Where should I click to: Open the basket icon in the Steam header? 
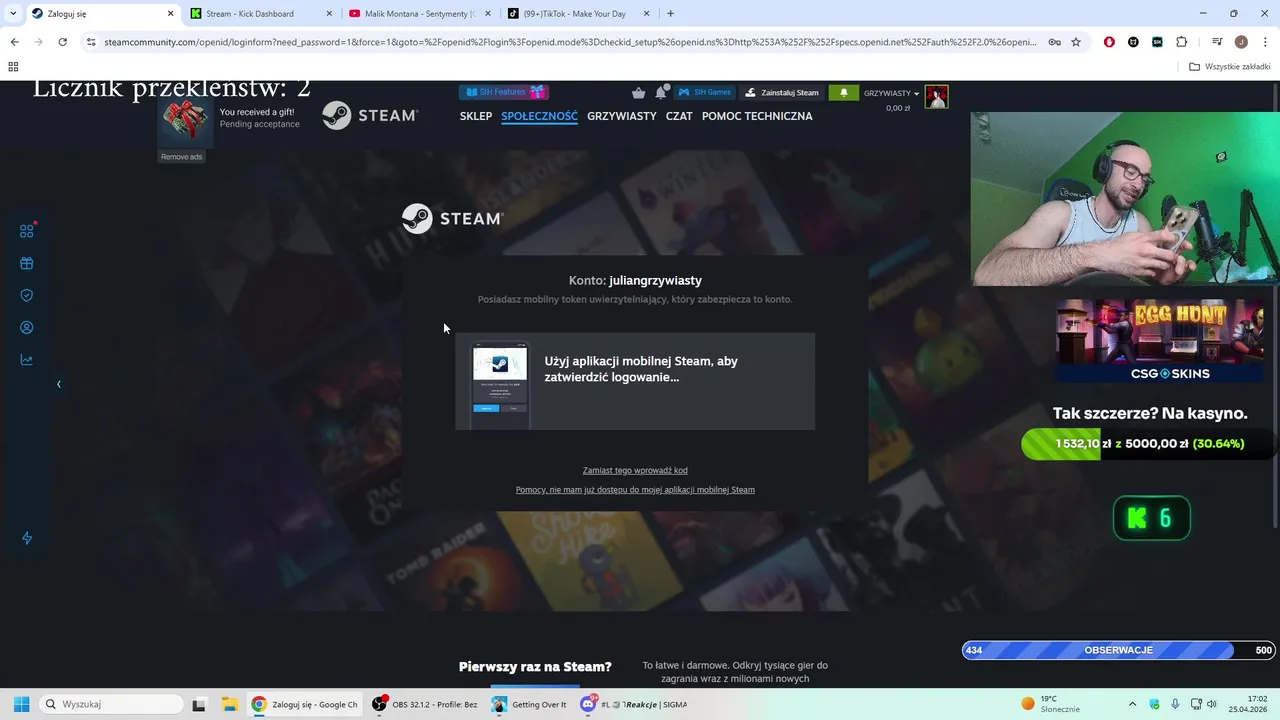pyautogui.click(x=639, y=93)
